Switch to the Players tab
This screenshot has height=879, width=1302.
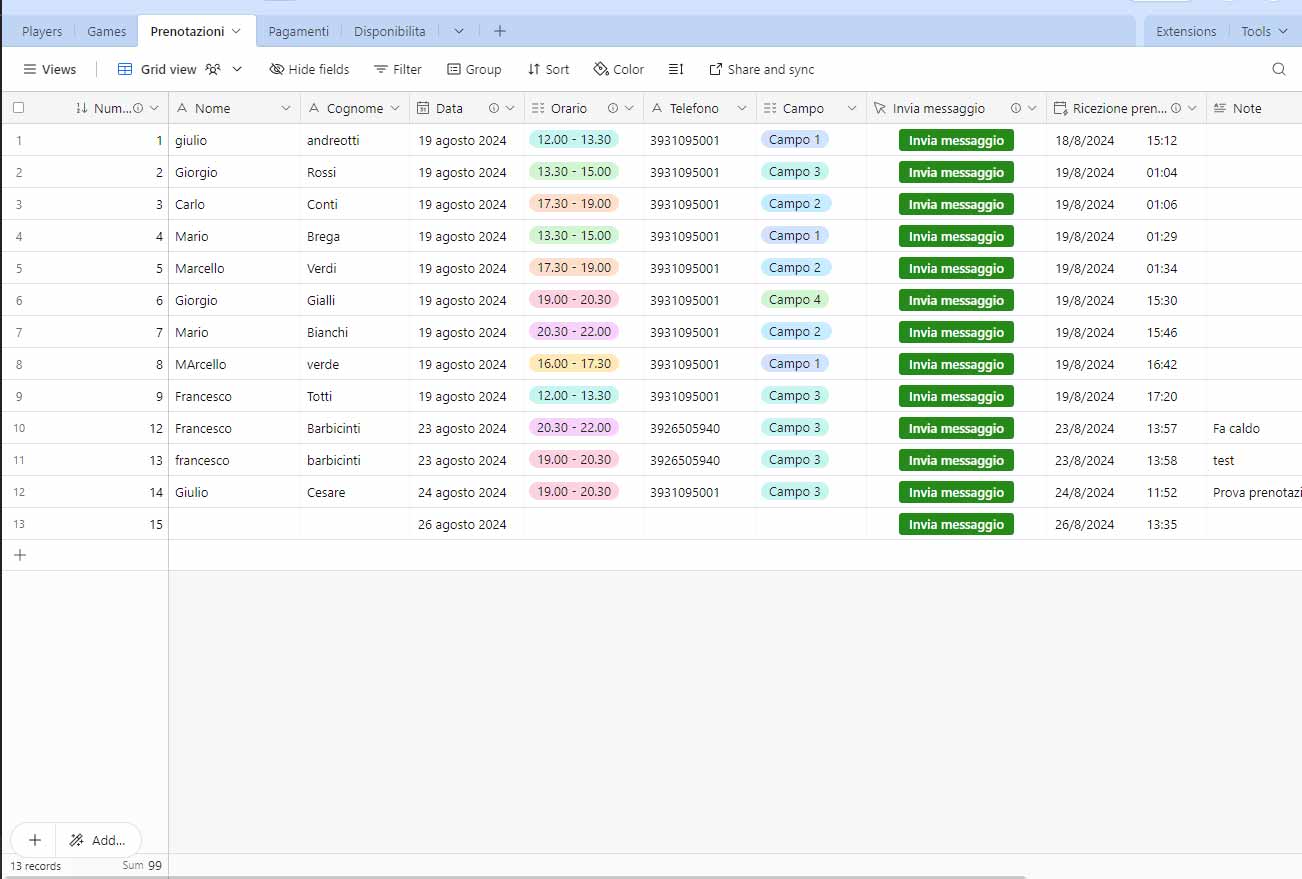point(42,31)
